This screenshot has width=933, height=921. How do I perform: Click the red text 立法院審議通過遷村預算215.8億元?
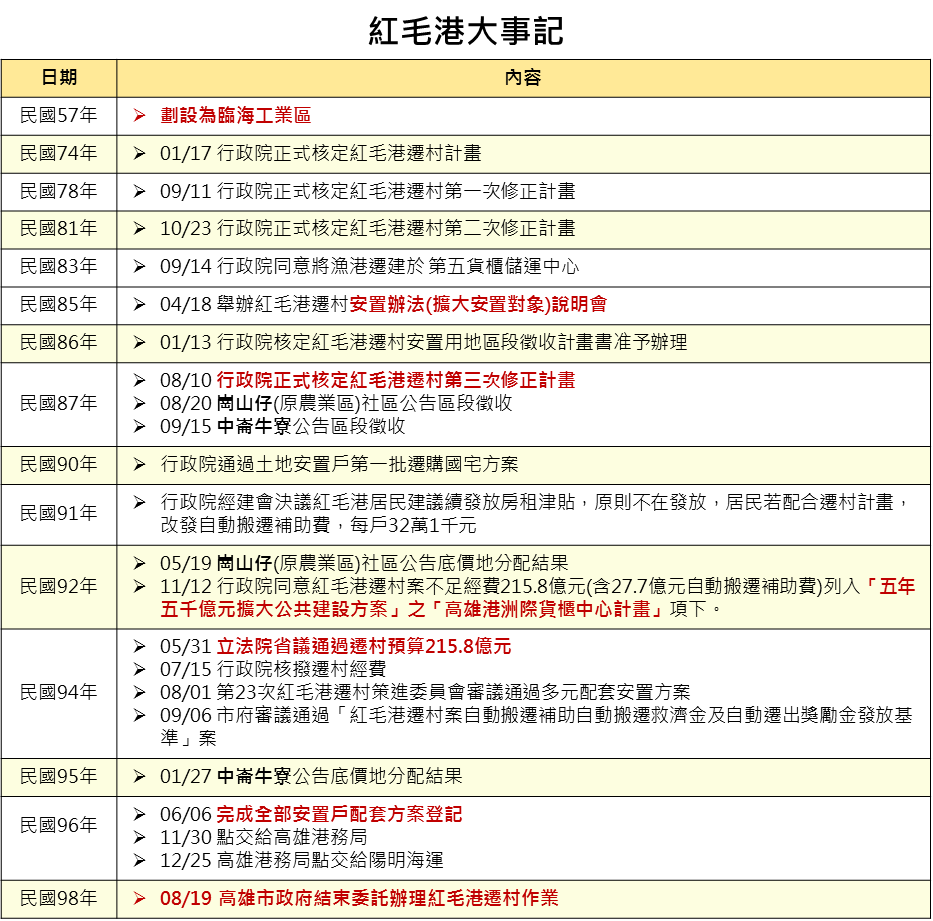[364, 647]
